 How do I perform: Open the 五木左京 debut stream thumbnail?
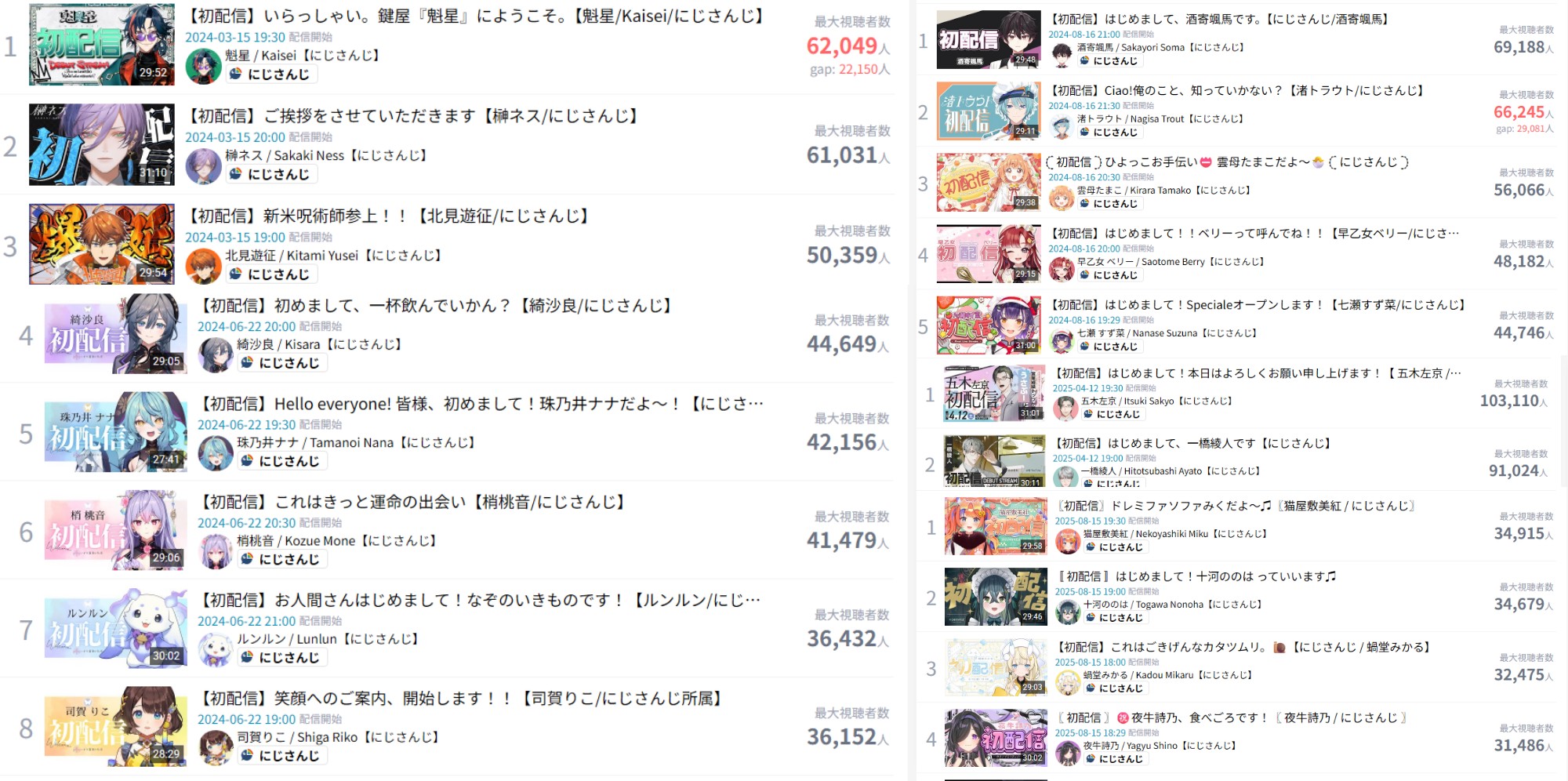994,393
